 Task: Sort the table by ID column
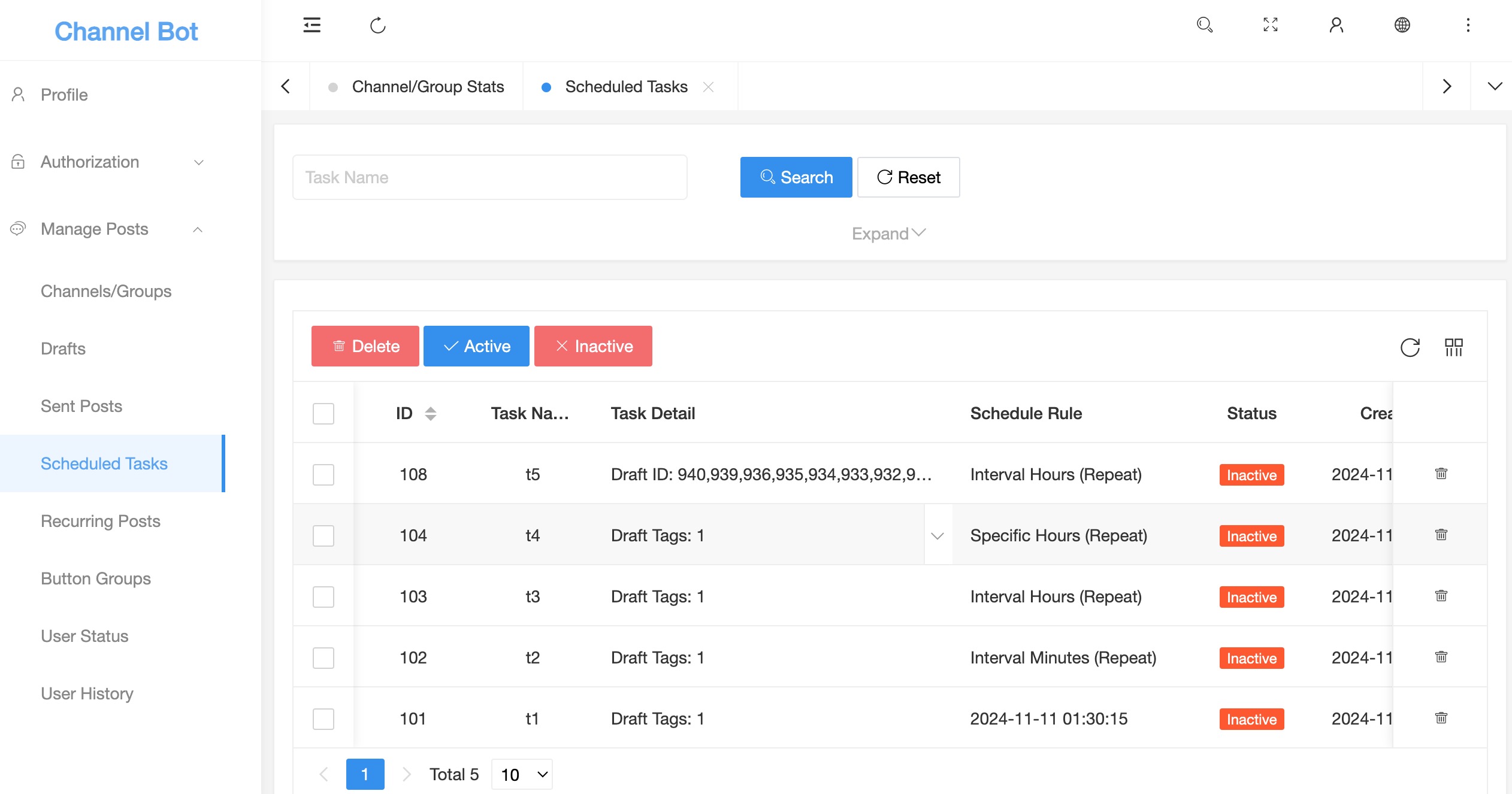430,413
